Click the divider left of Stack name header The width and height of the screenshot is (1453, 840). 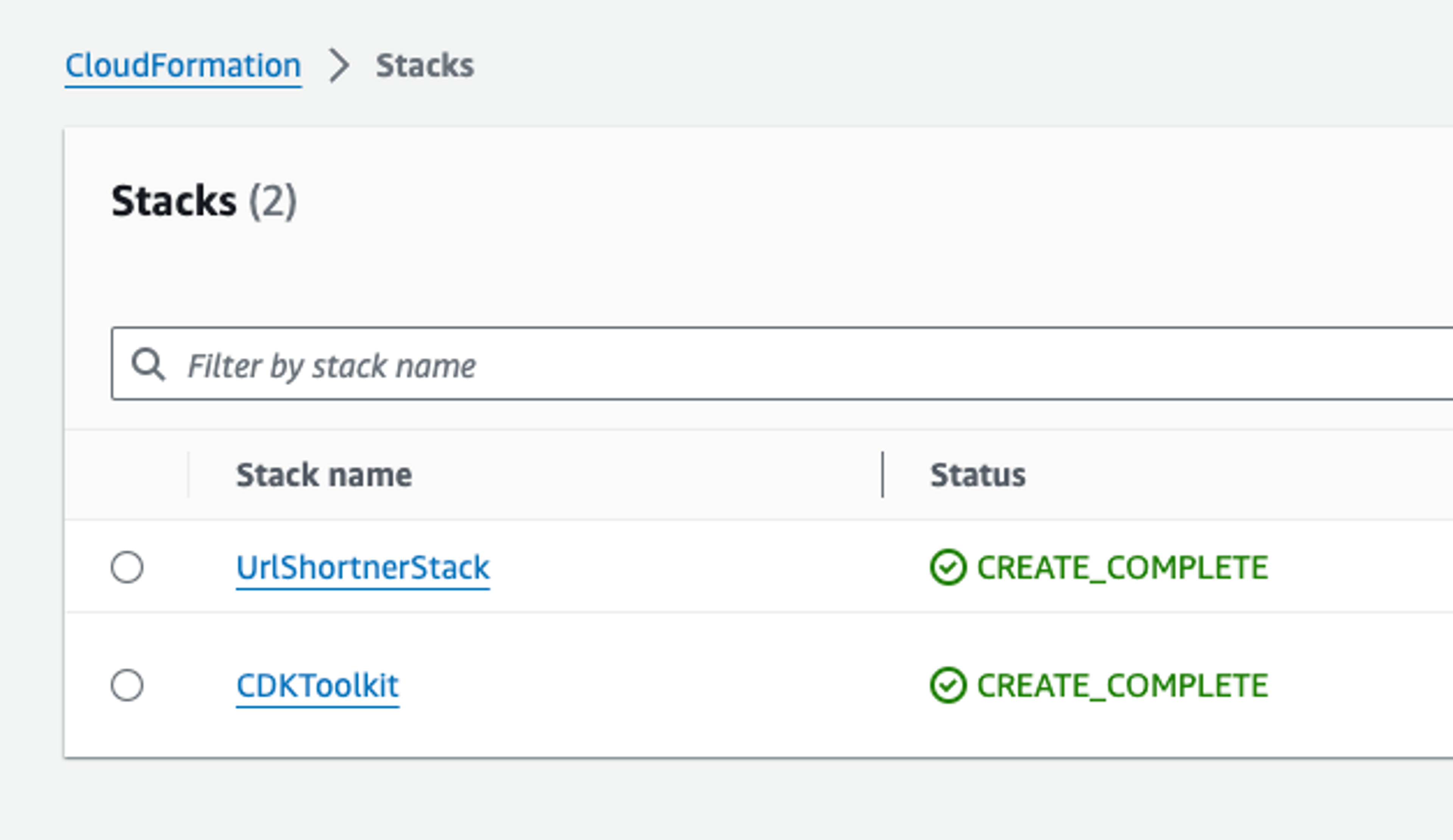188,475
